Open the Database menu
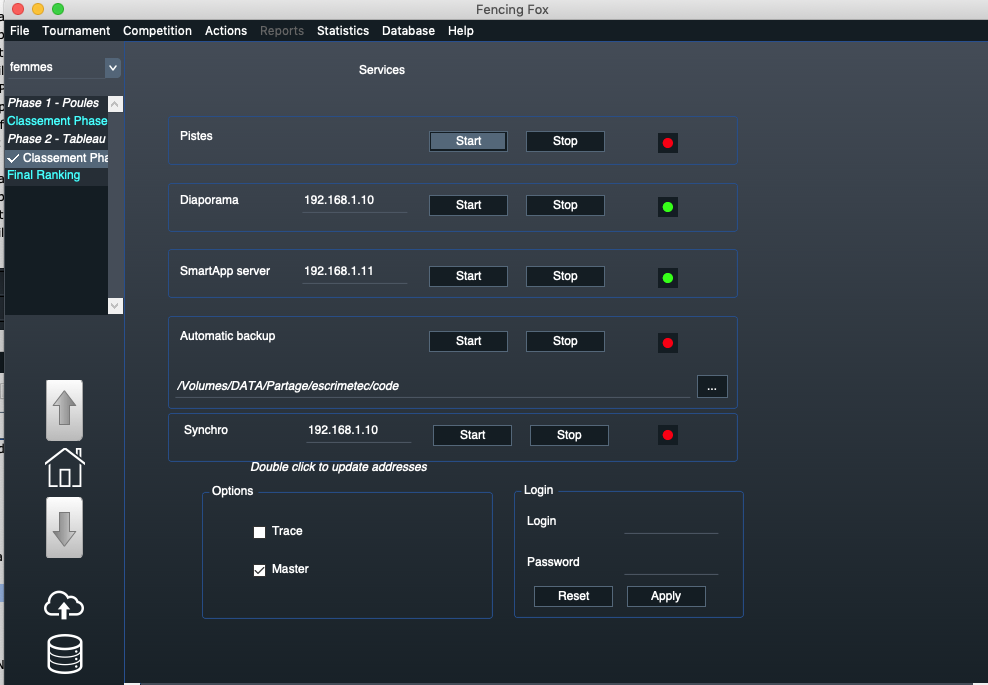 coord(408,31)
